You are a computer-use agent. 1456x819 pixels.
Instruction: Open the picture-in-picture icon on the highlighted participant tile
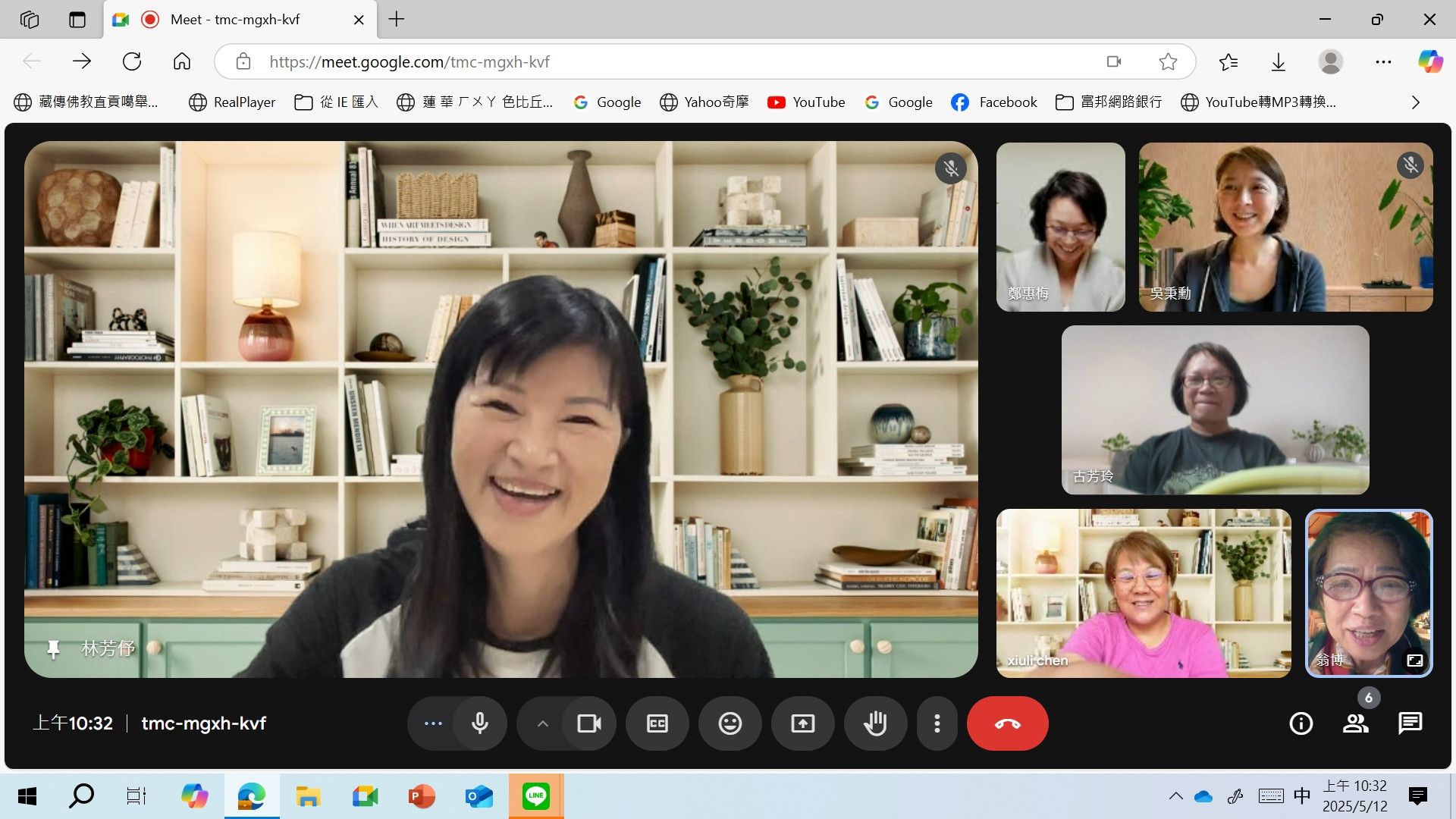tap(1414, 661)
